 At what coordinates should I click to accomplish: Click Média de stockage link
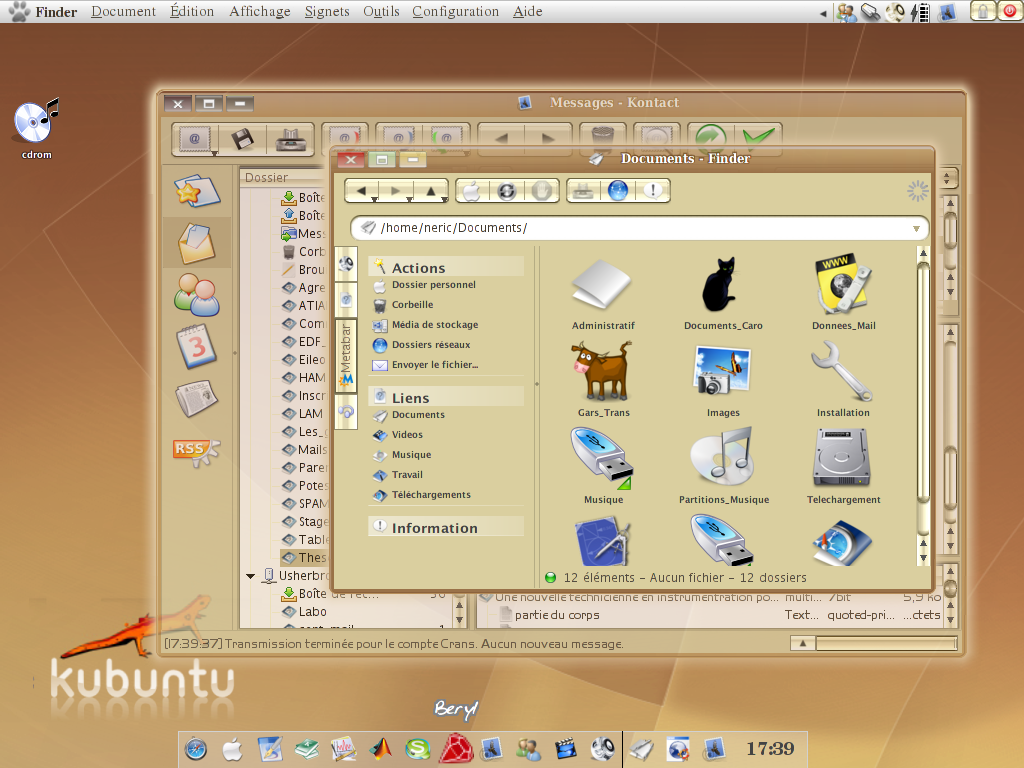click(435, 325)
